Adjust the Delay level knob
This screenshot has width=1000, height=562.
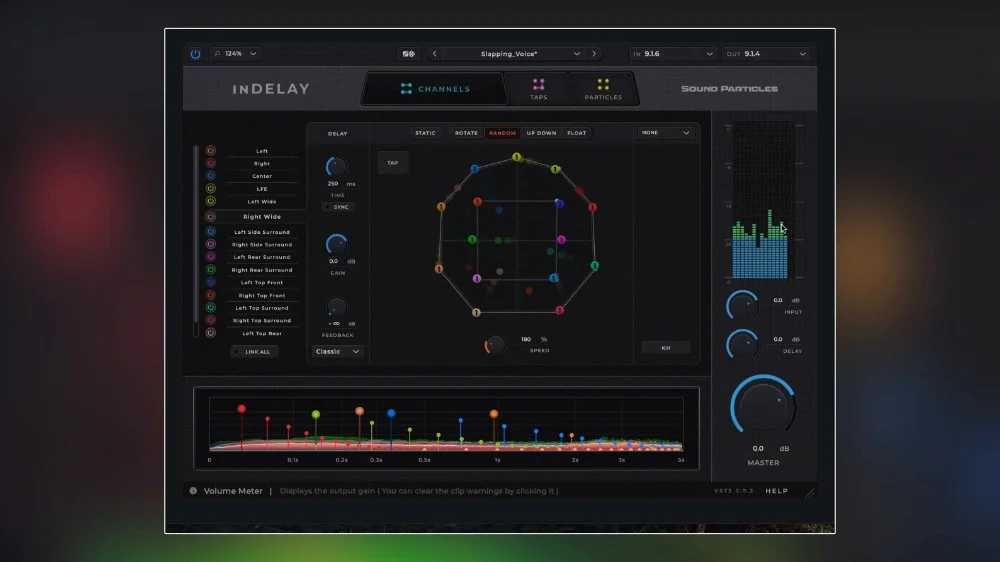(x=742, y=344)
